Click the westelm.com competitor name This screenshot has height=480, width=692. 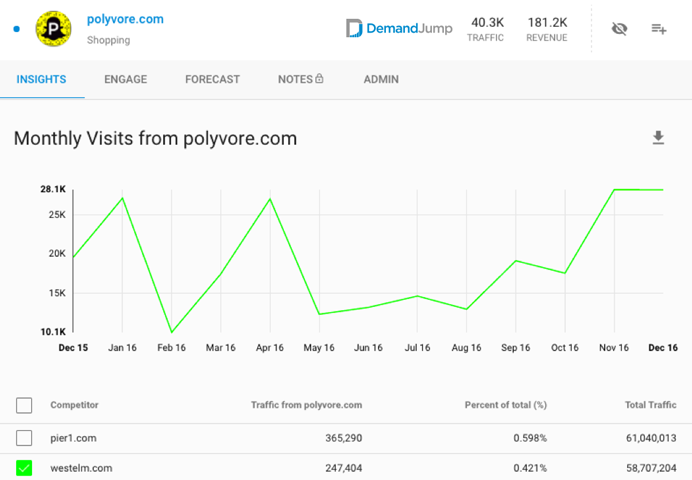(x=81, y=468)
